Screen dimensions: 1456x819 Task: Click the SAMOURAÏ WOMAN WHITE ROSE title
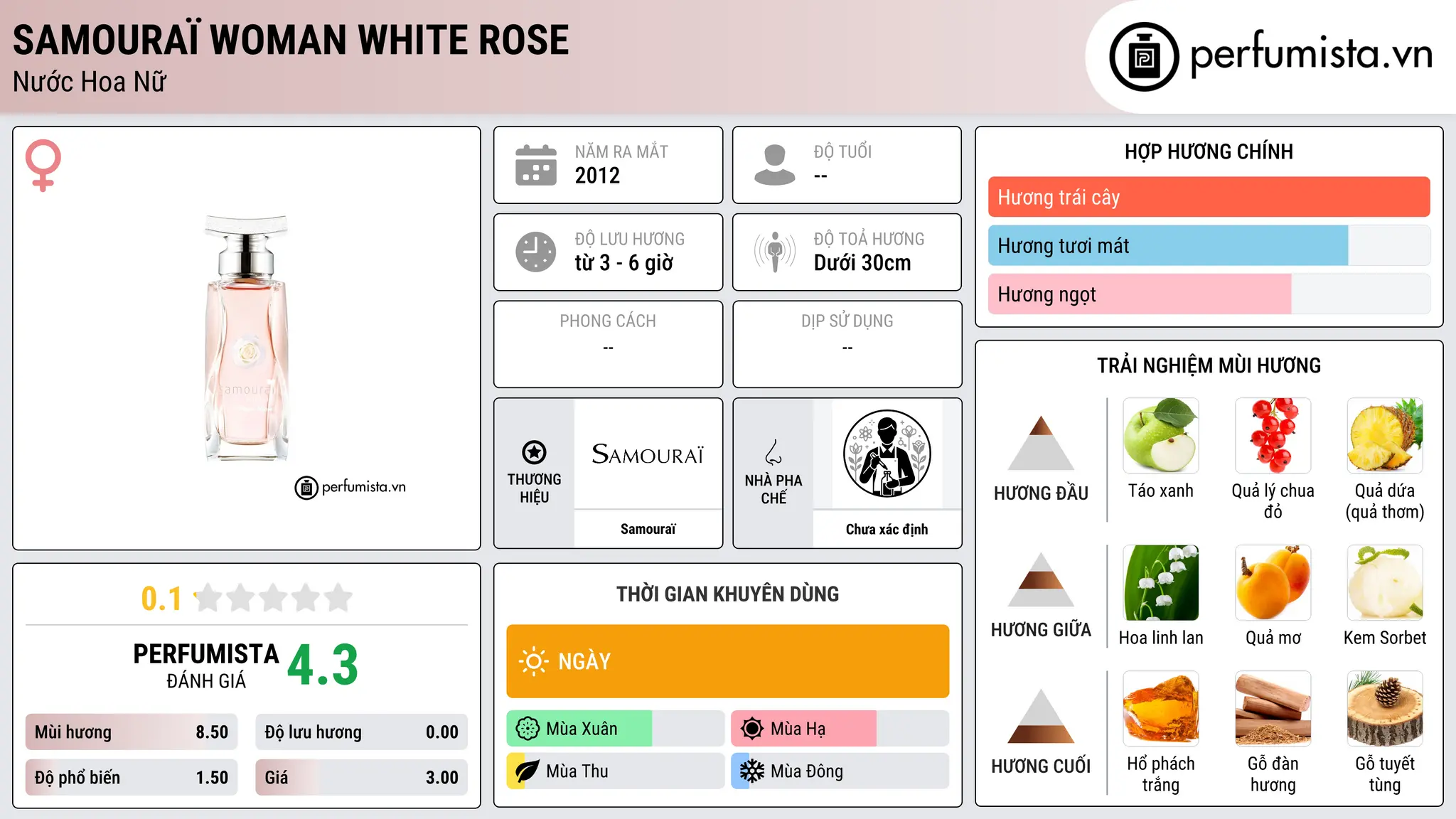[x=291, y=40]
